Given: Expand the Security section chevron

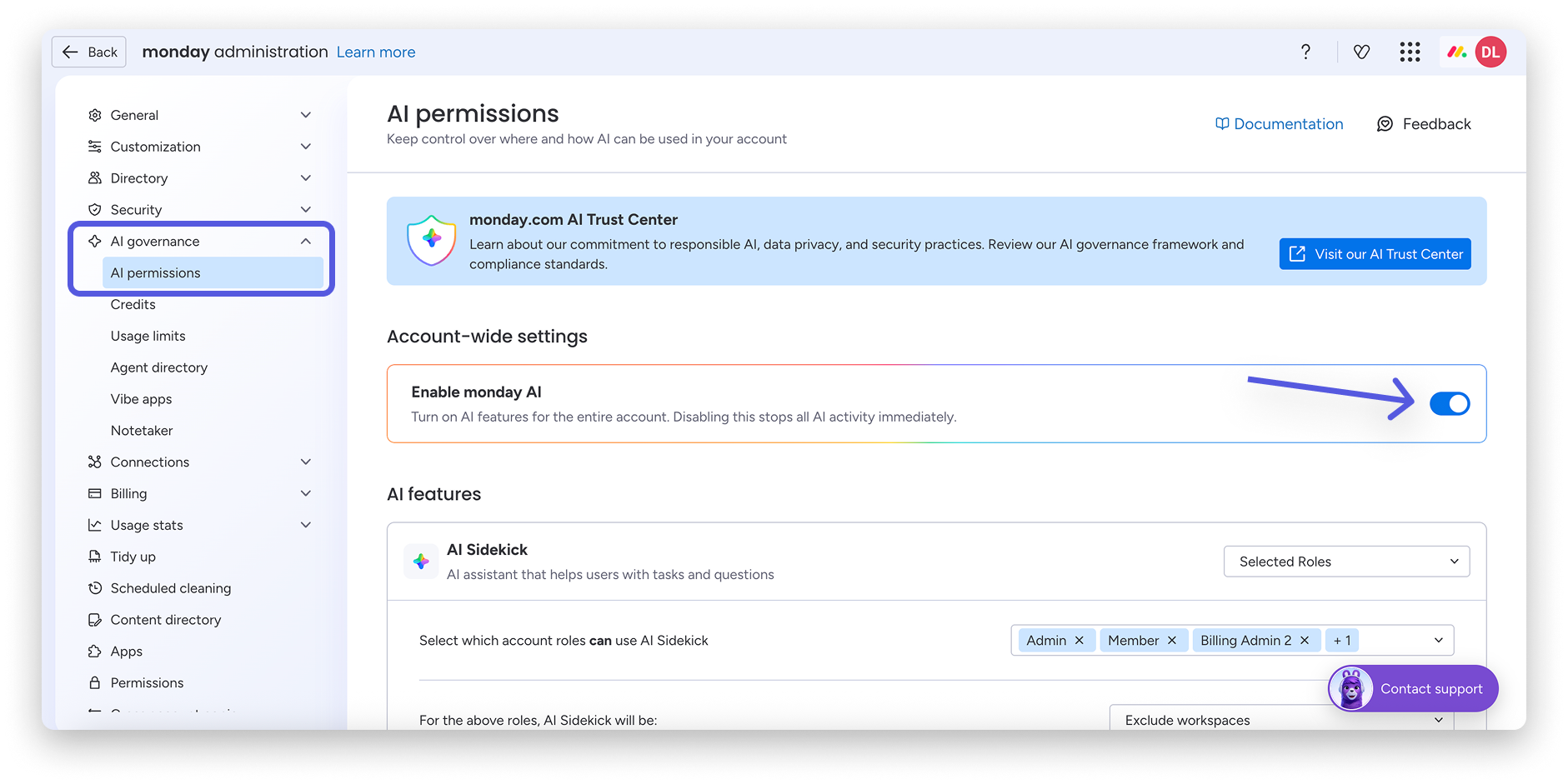Looking at the screenshot, I should click(x=306, y=210).
